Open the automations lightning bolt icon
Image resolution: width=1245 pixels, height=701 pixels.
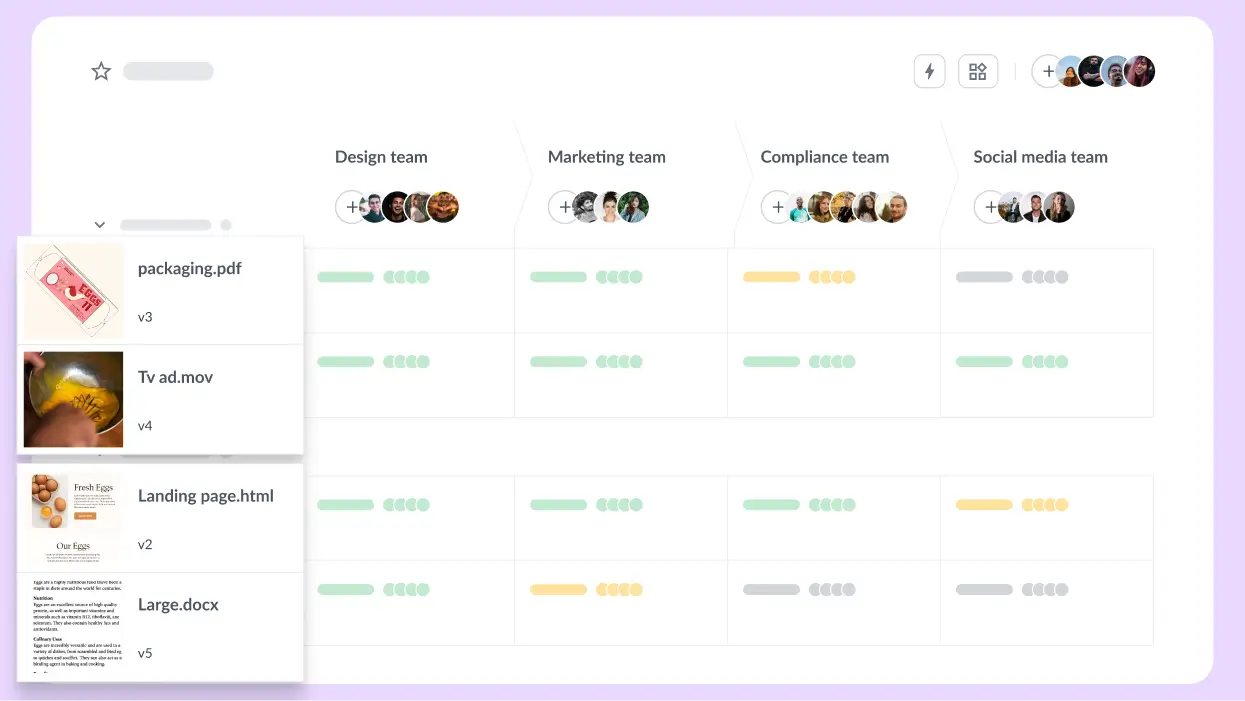(x=929, y=70)
